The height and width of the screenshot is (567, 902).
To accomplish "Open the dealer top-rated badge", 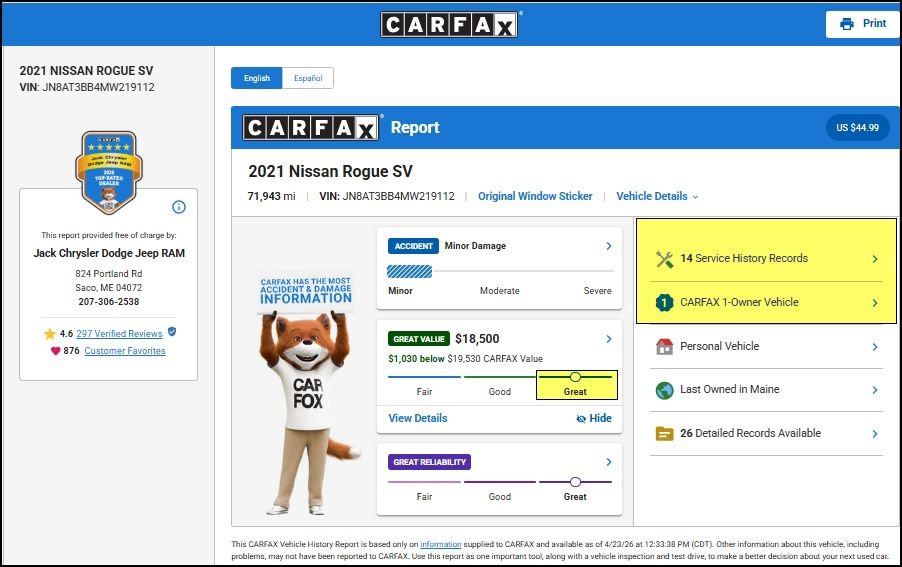I will point(109,173).
